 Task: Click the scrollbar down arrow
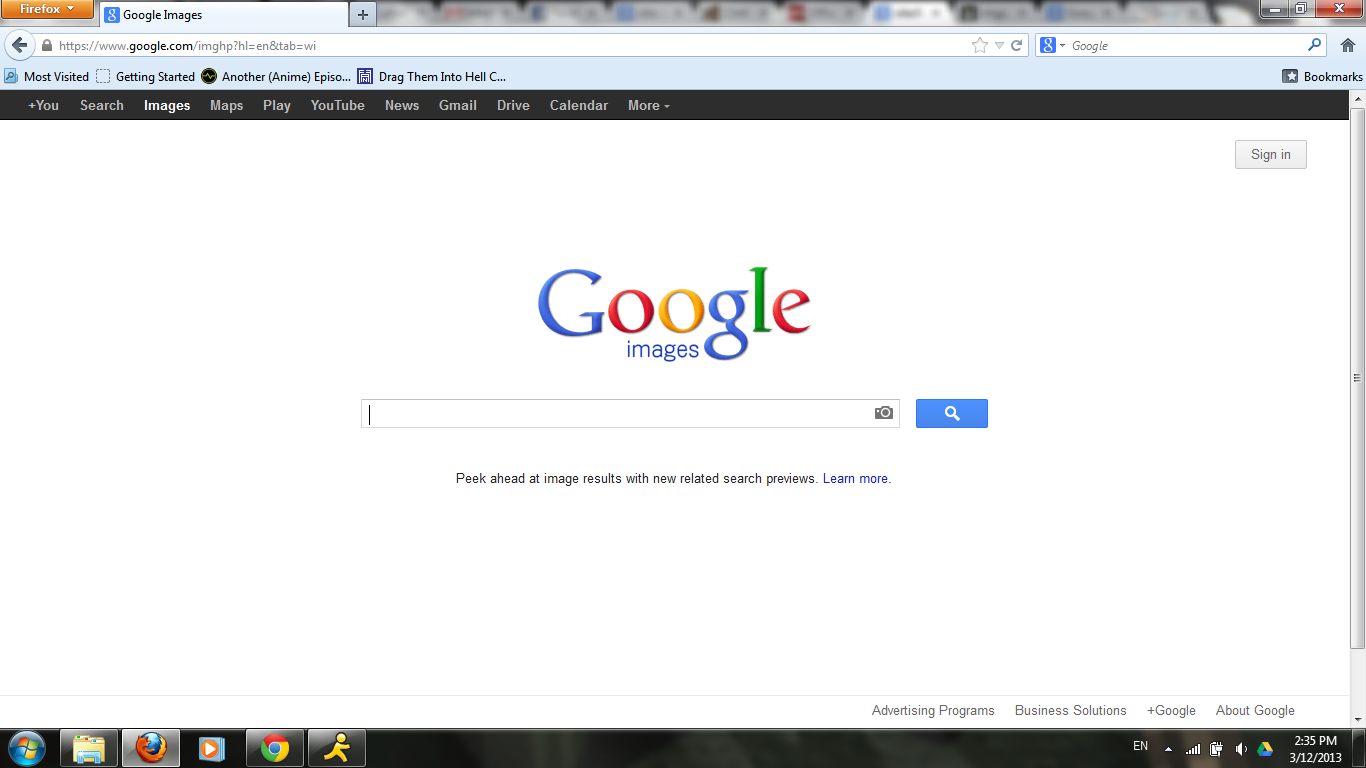[x=1357, y=720]
